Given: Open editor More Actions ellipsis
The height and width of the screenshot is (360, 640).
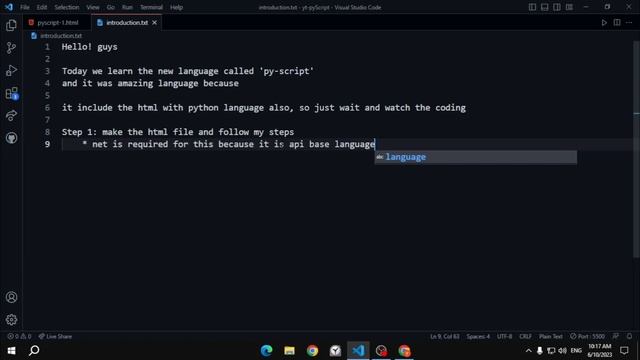Looking at the screenshot, I should (629, 23).
